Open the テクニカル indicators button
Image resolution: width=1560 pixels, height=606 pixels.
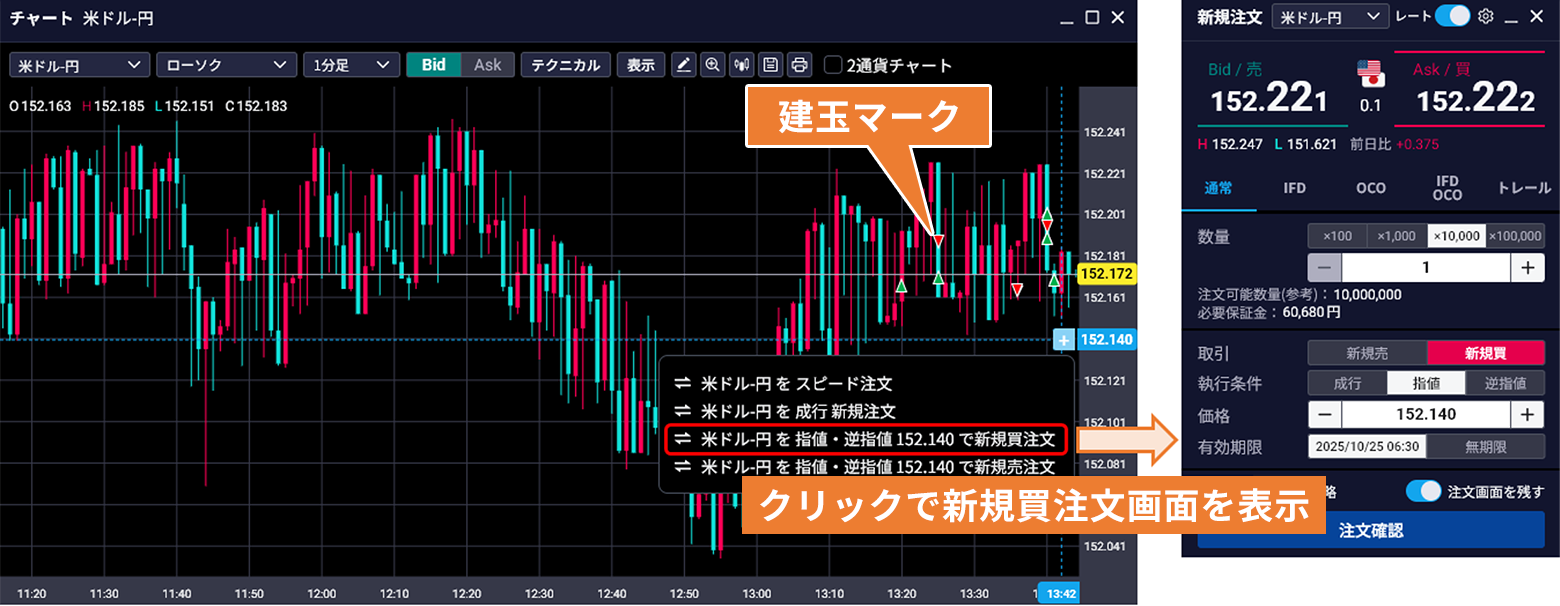pyautogui.click(x=565, y=65)
